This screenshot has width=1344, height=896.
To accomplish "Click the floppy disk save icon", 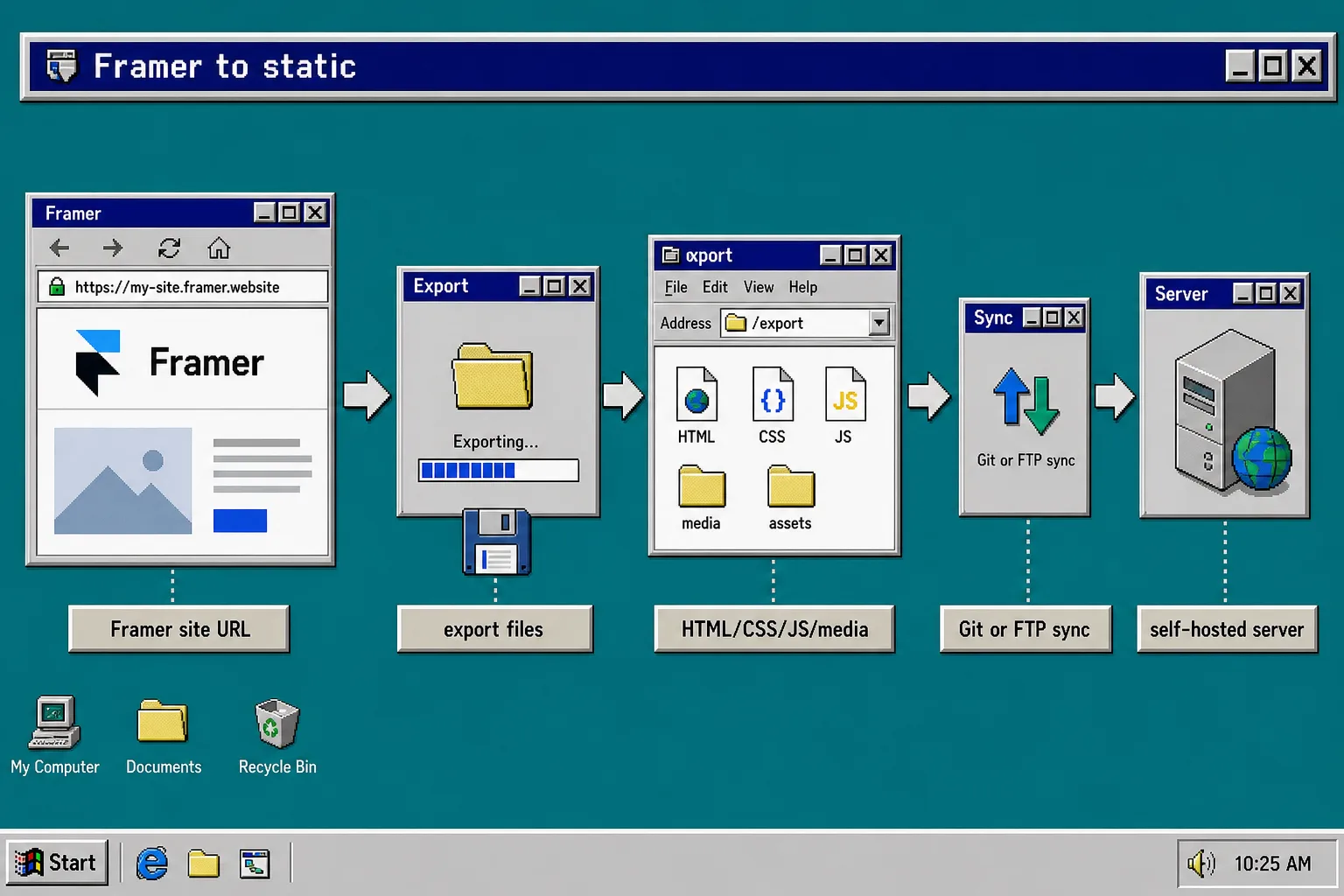I will pyautogui.click(x=497, y=542).
